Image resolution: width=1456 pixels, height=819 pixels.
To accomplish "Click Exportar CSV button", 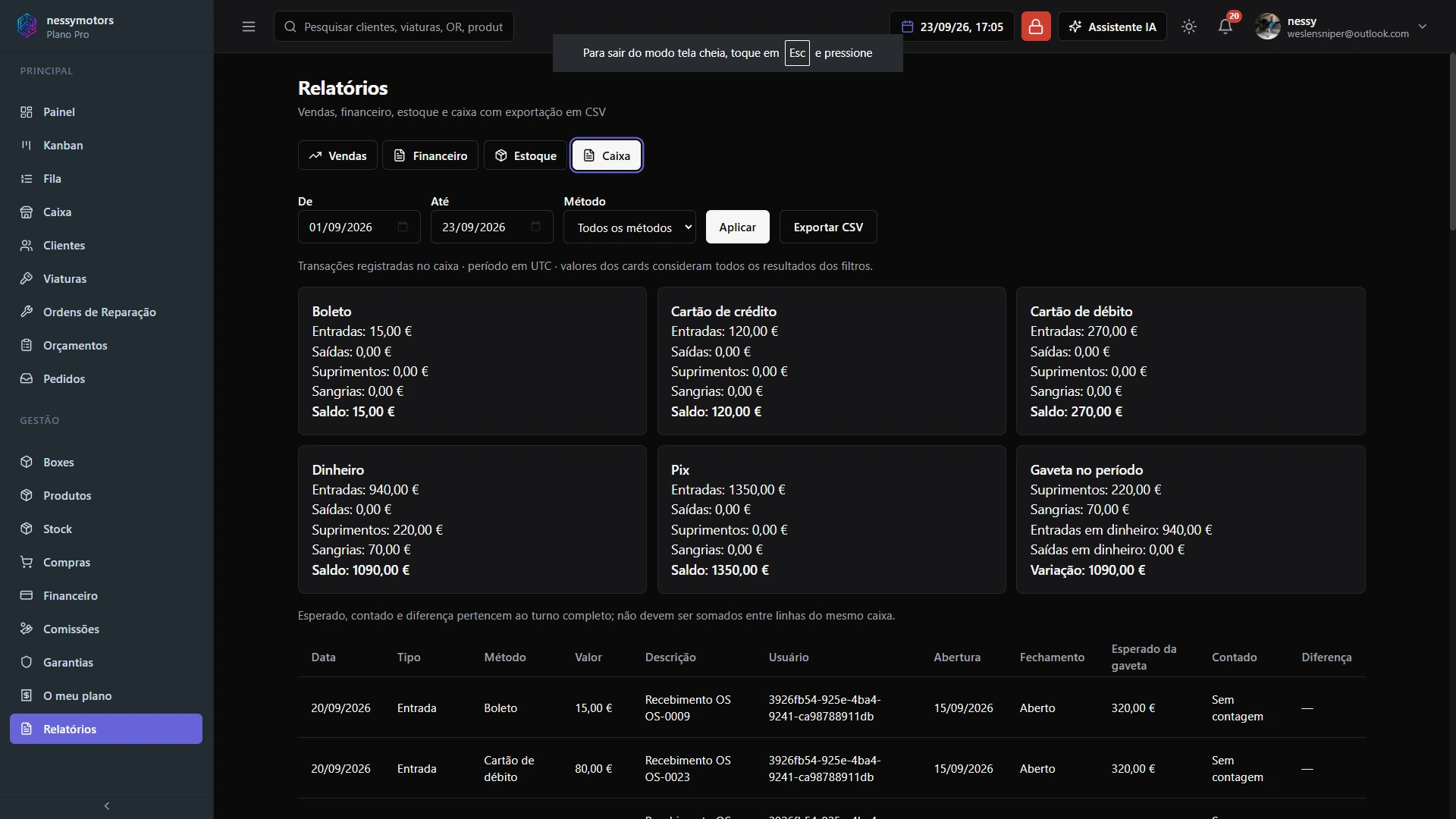I will 828,227.
